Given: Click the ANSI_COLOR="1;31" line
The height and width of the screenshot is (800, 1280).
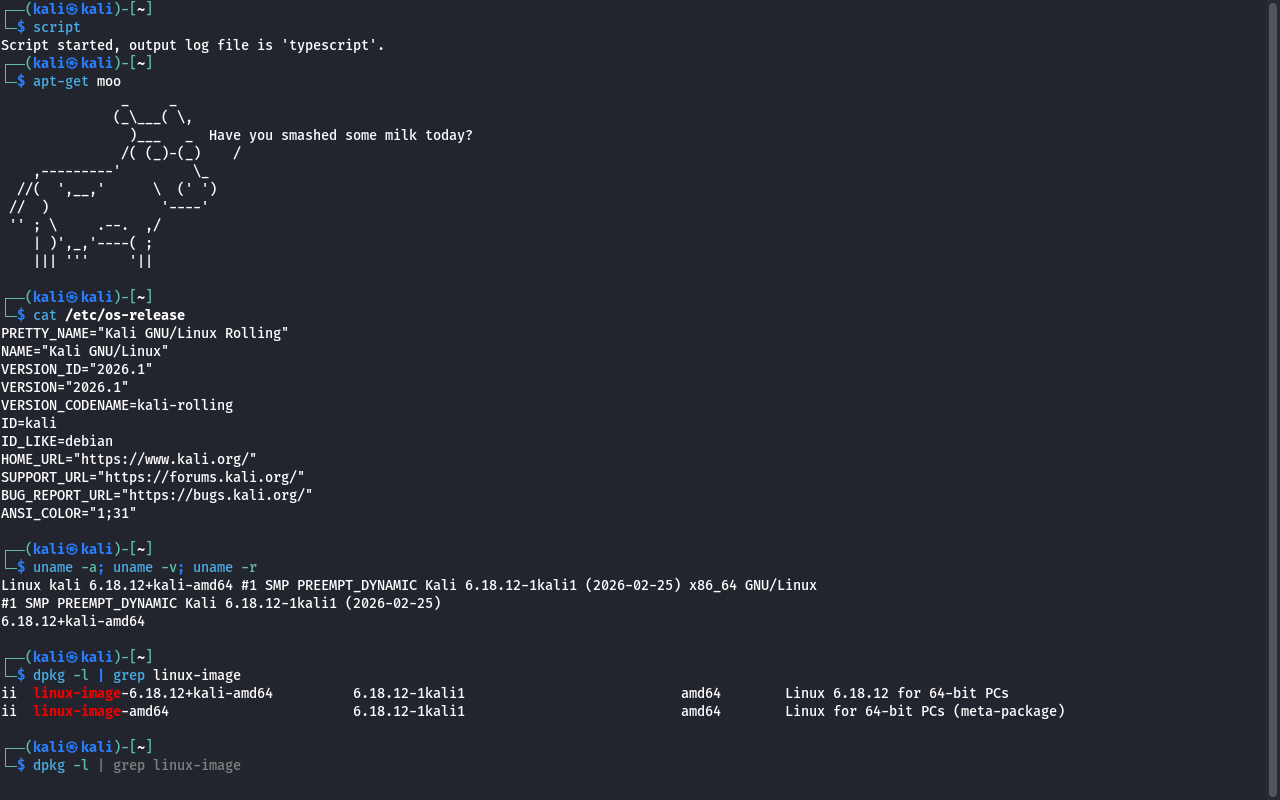Looking at the screenshot, I should (68, 513).
